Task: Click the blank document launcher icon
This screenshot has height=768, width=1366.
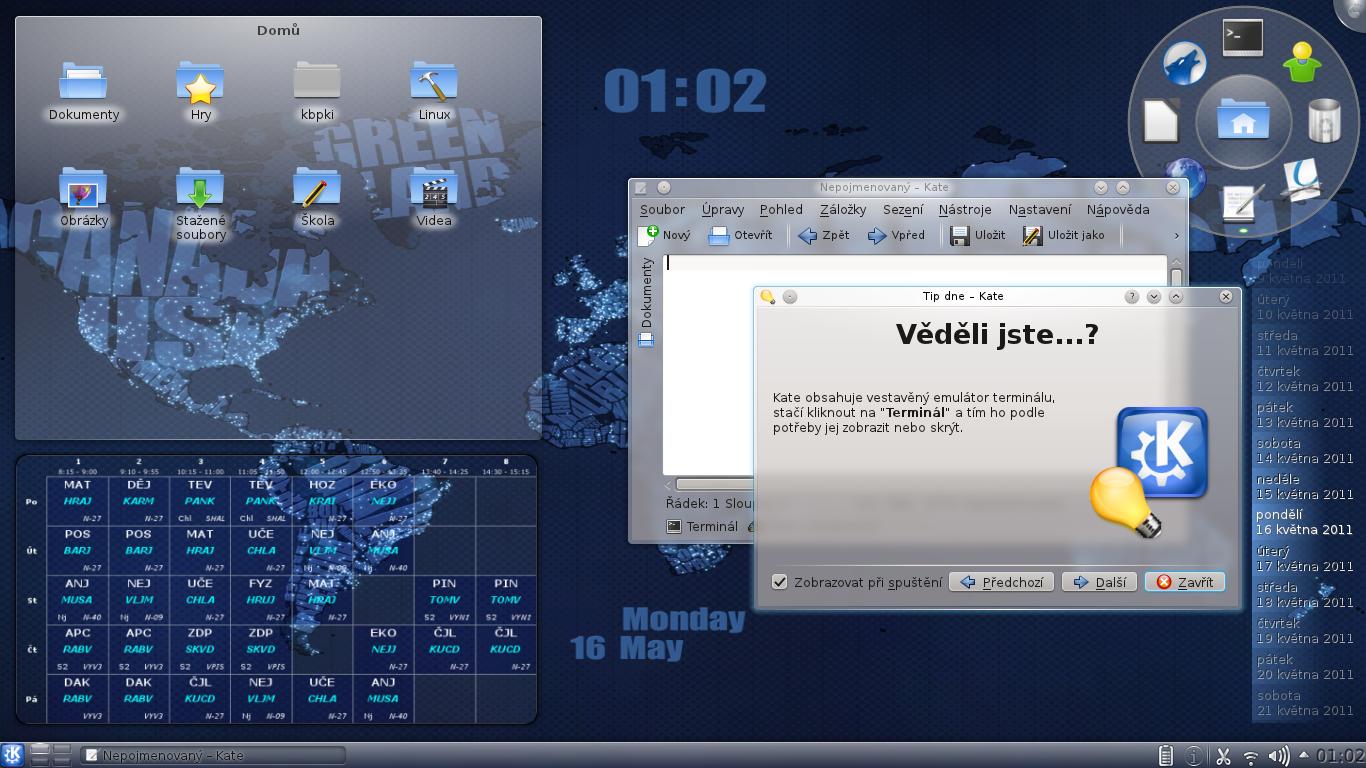Action: point(1161,121)
